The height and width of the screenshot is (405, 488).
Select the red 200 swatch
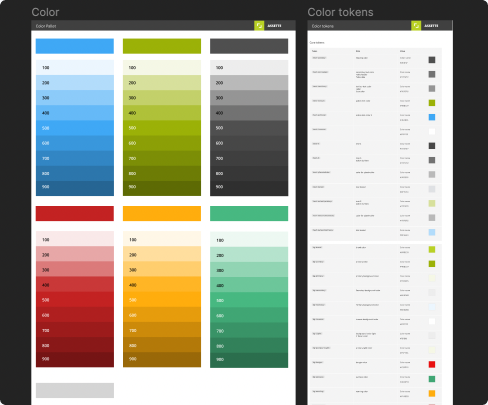[x=75, y=254]
